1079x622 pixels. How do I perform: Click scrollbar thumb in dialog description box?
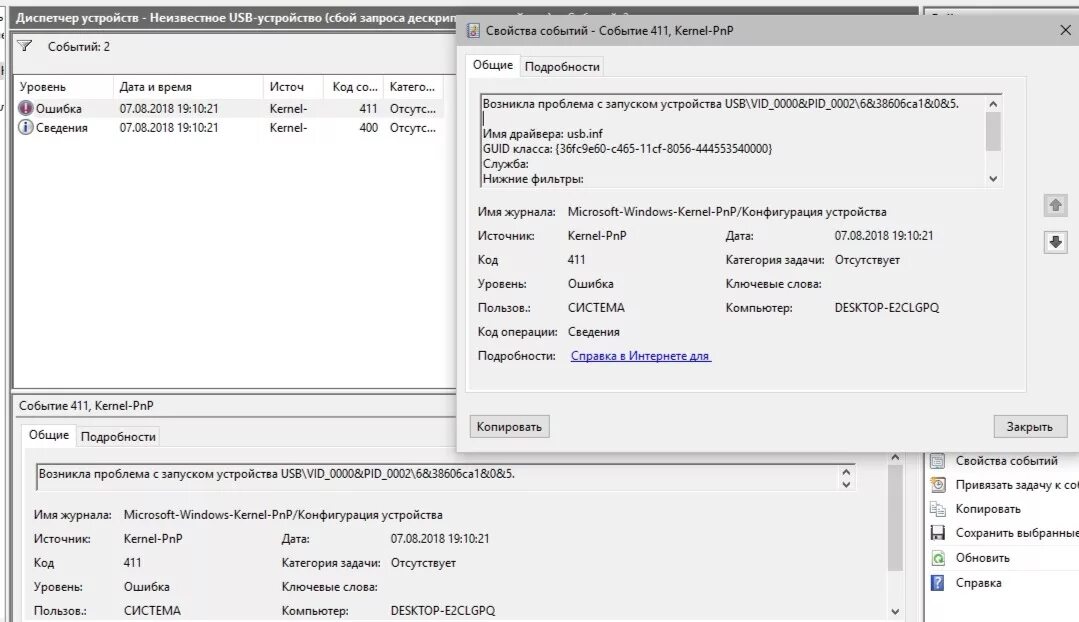(993, 131)
